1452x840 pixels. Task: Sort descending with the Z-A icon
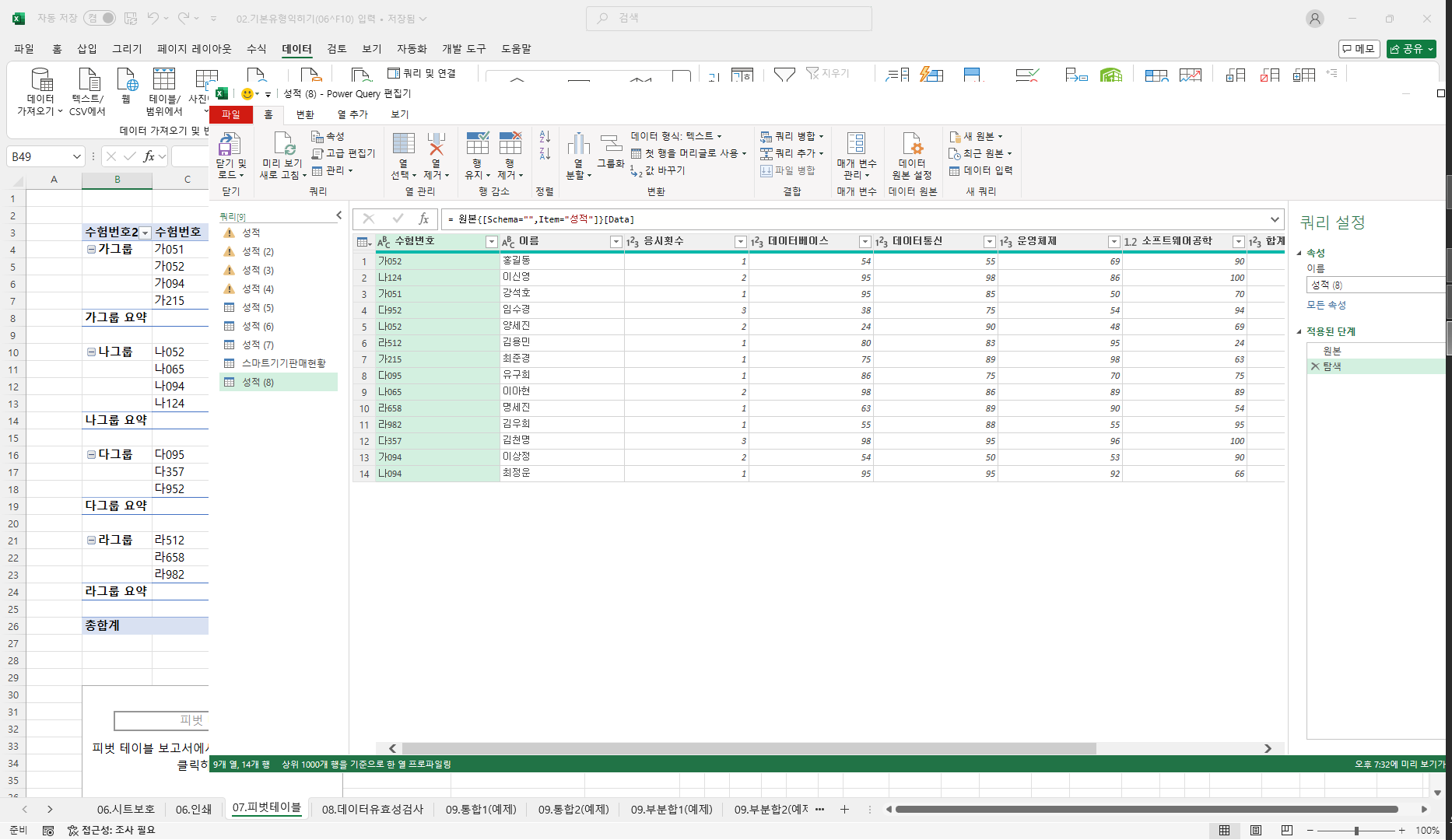pyautogui.click(x=545, y=154)
